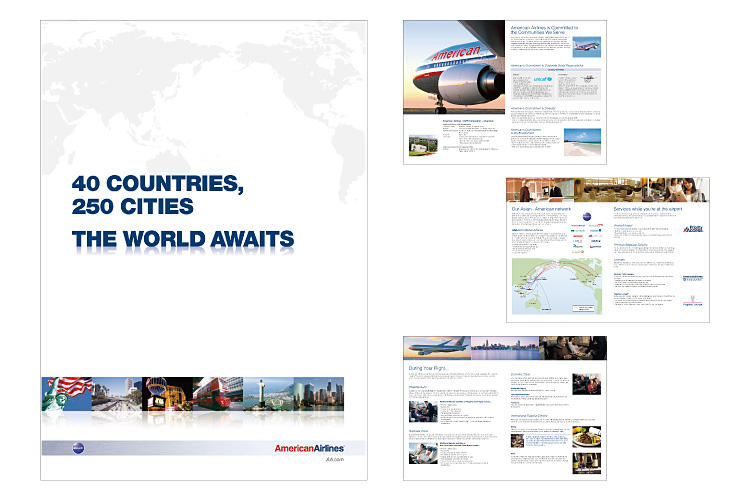
Task: Click 'Our Asian - American network' heading
Action: pyautogui.click(x=541, y=209)
